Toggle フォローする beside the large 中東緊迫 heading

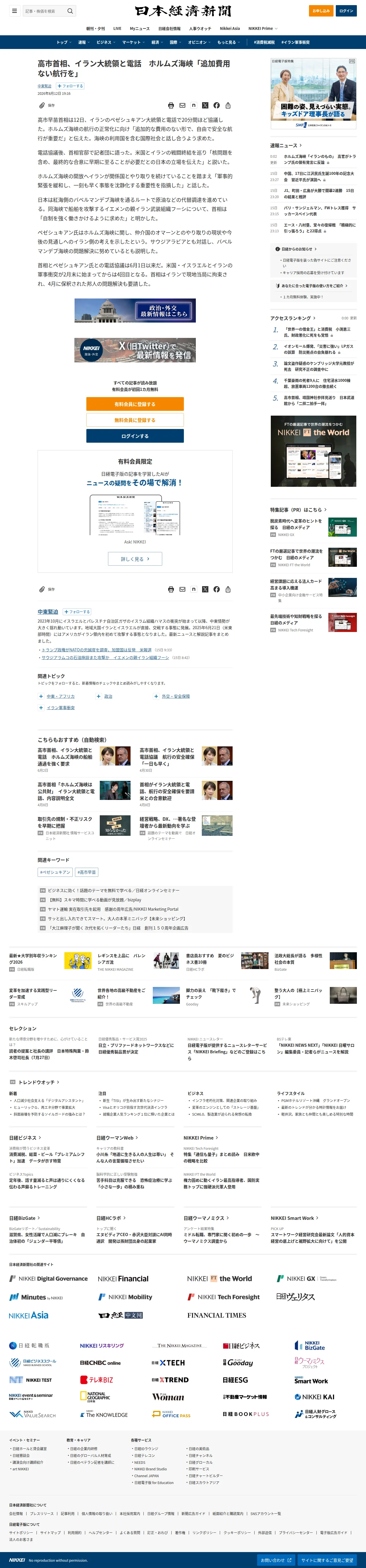coord(77,612)
